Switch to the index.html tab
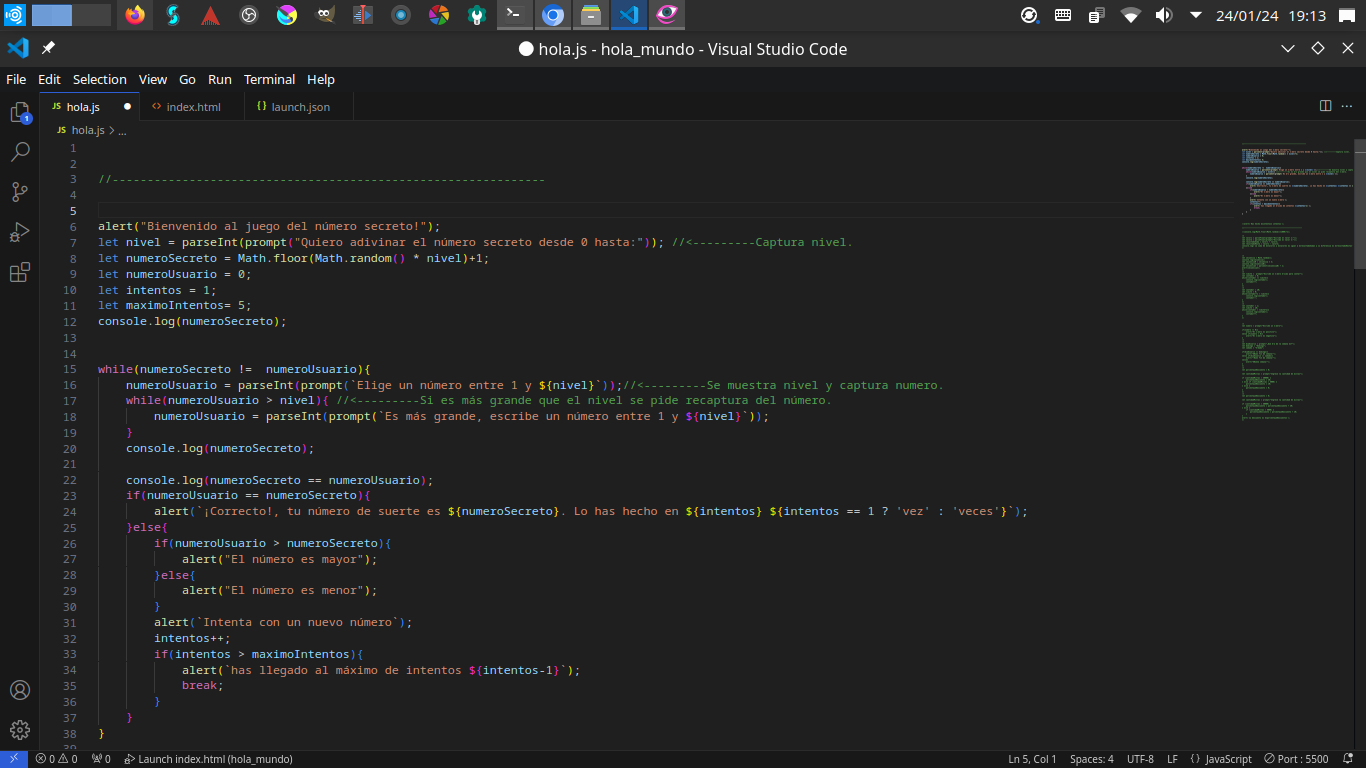The image size is (1366, 768). click(192, 106)
